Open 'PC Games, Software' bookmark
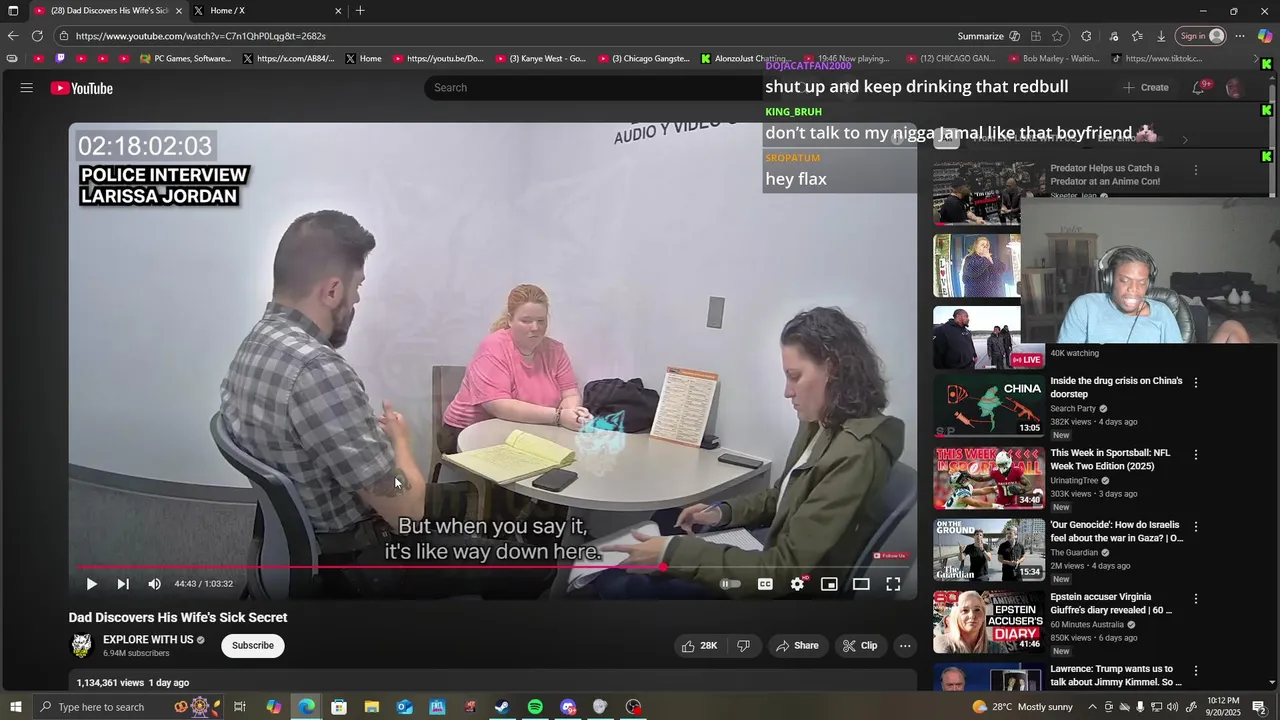 tap(186, 59)
